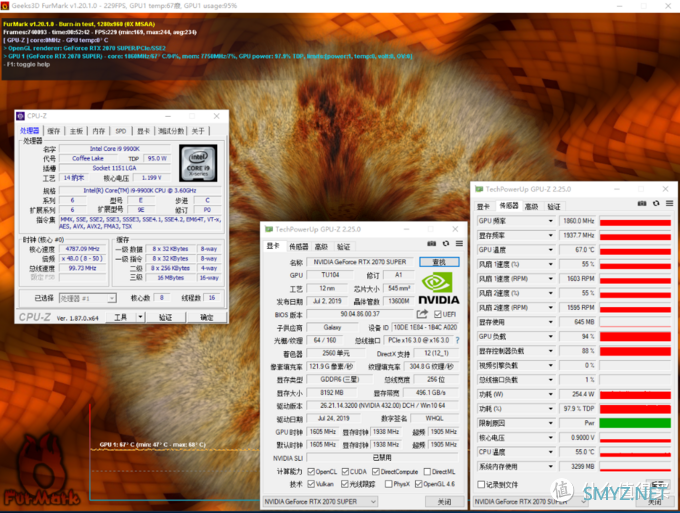The width and height of the screenshot is (680, 513).
Task: Click Intel Core i9 9900K name field
Action: coord(114,149)
